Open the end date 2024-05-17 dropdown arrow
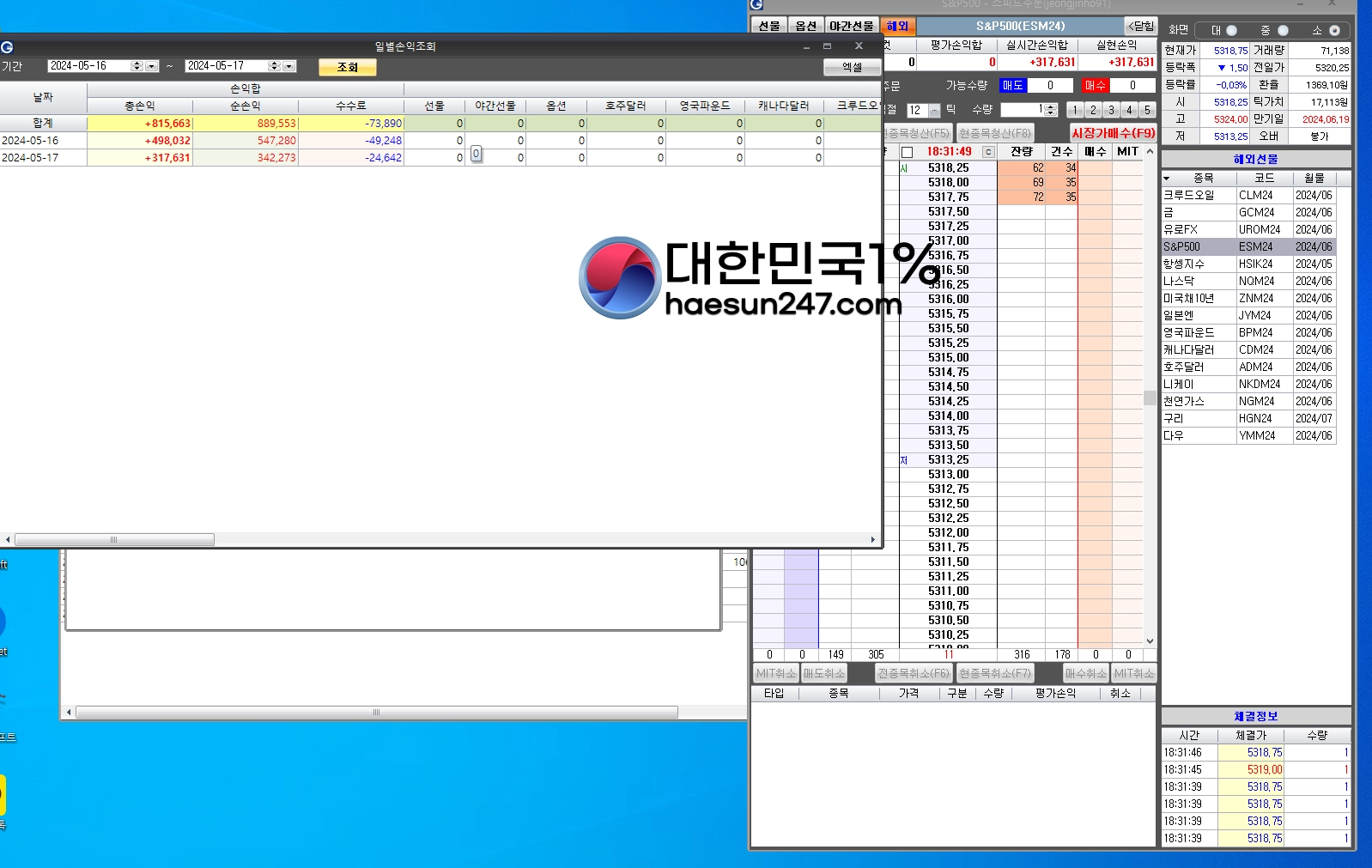This screenshot has width=1372, height=868. tap(289, 66)
